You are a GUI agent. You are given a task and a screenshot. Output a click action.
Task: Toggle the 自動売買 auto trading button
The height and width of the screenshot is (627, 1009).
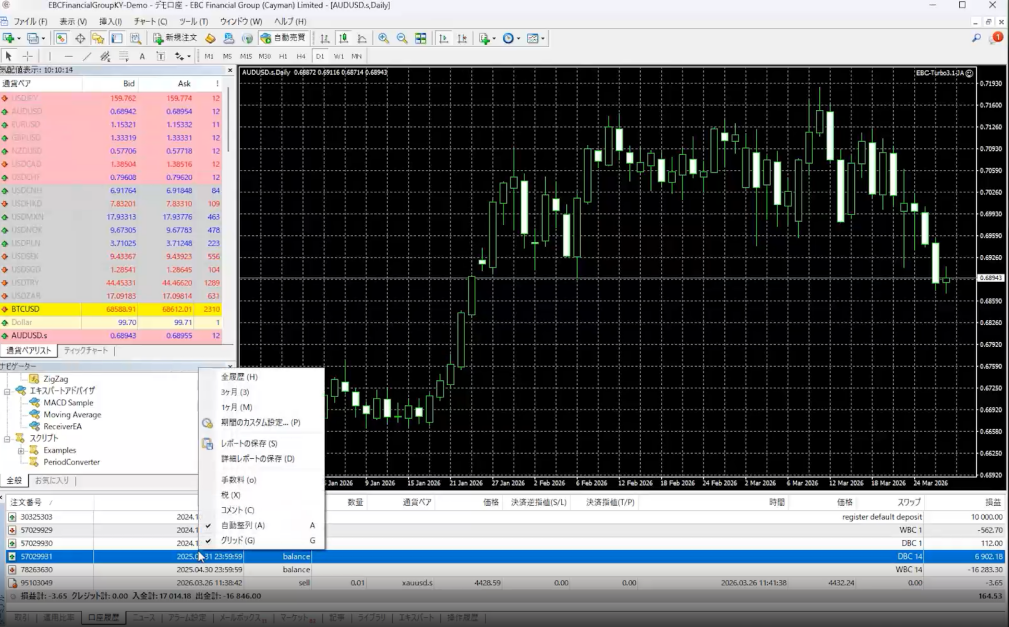pyautogui.click(x=283, y=39)
